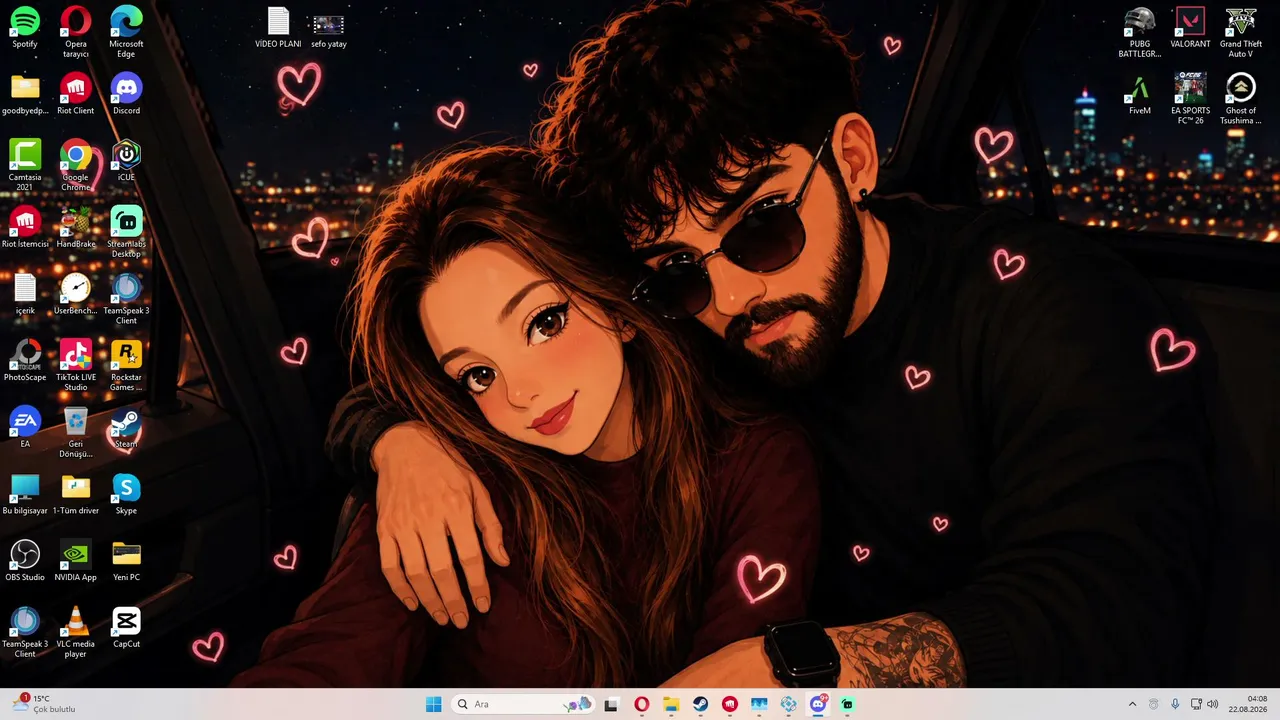Select the Riot İstemcisi desktop shortcut
The height and width of the screenshot is (720, 1280).
pos(25,227)
